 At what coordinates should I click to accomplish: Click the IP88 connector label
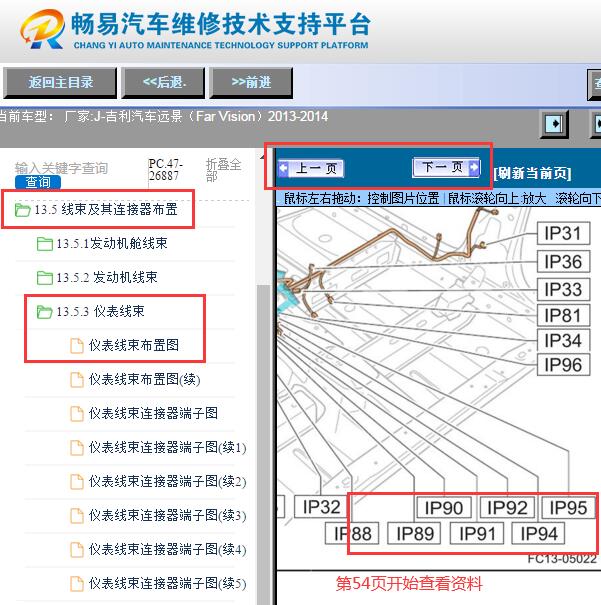[x=352, y=534]
